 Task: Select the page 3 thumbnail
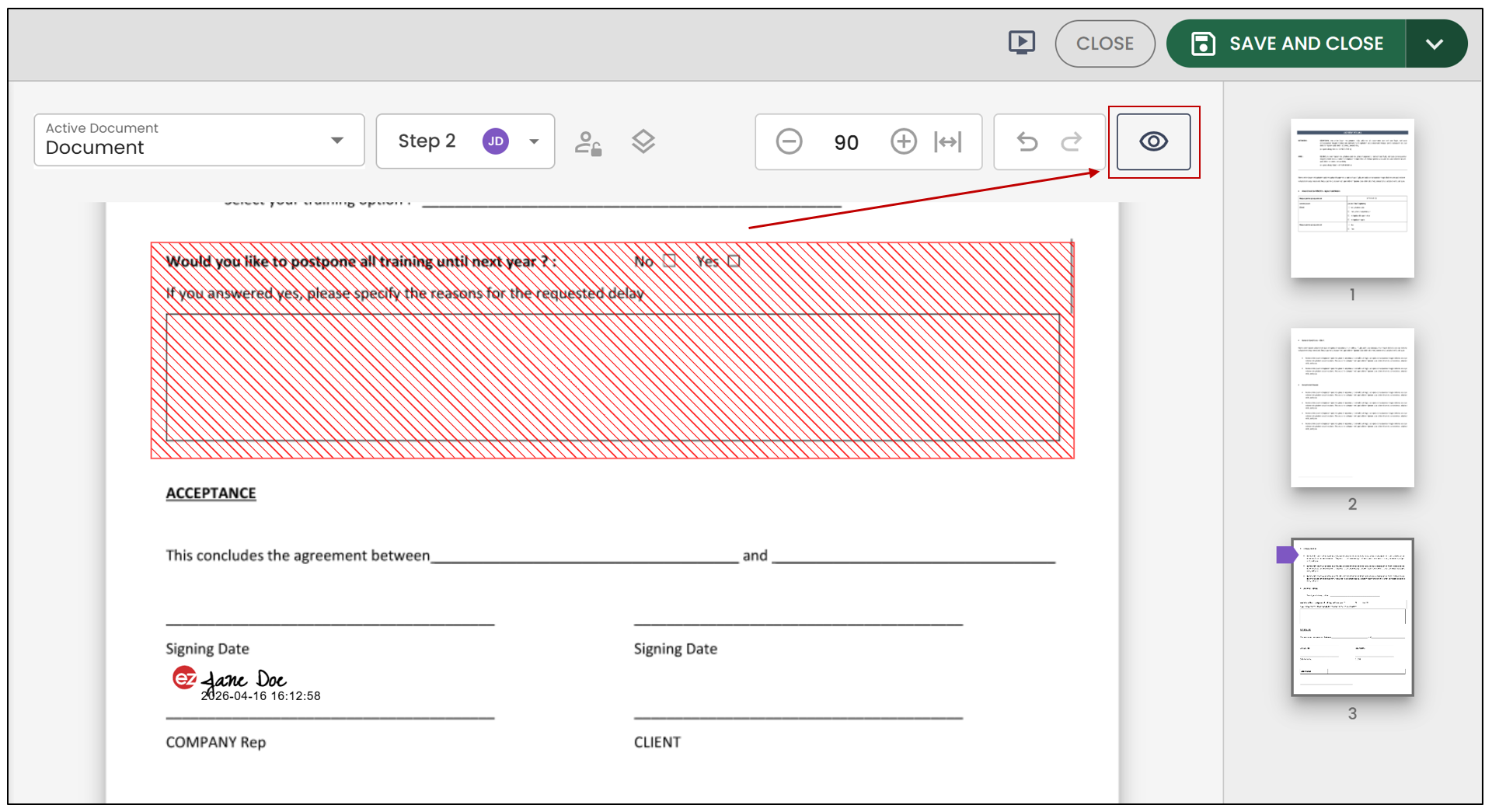click(x=1352, y=617)
